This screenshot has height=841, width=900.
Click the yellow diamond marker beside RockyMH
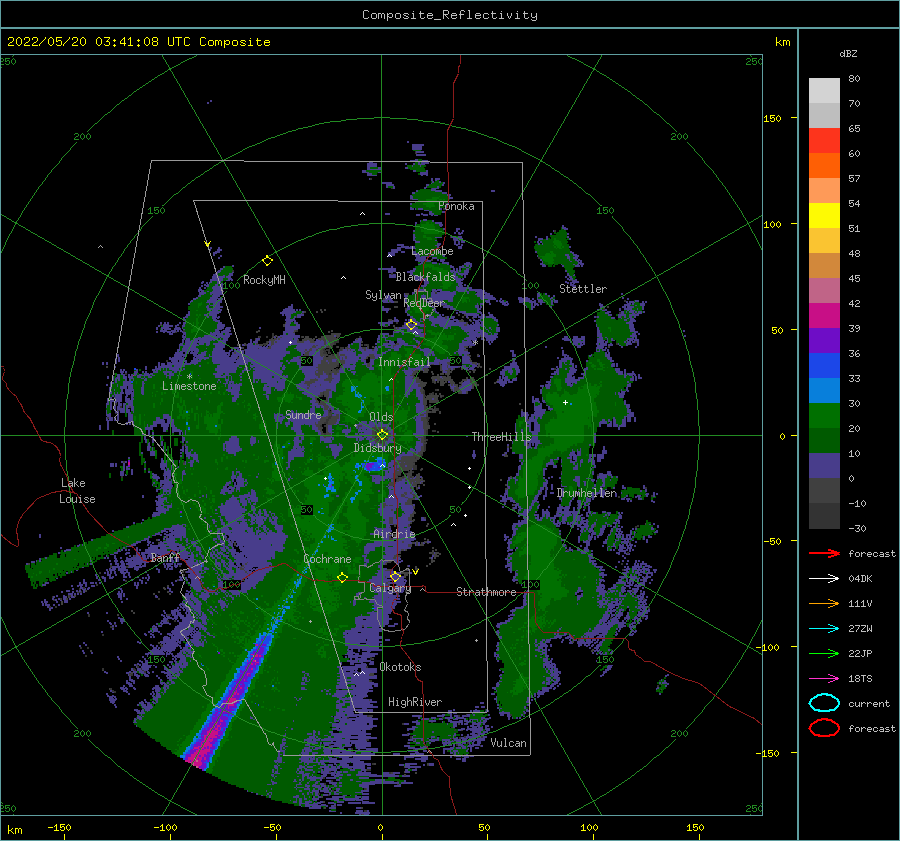tap(267, 261)
